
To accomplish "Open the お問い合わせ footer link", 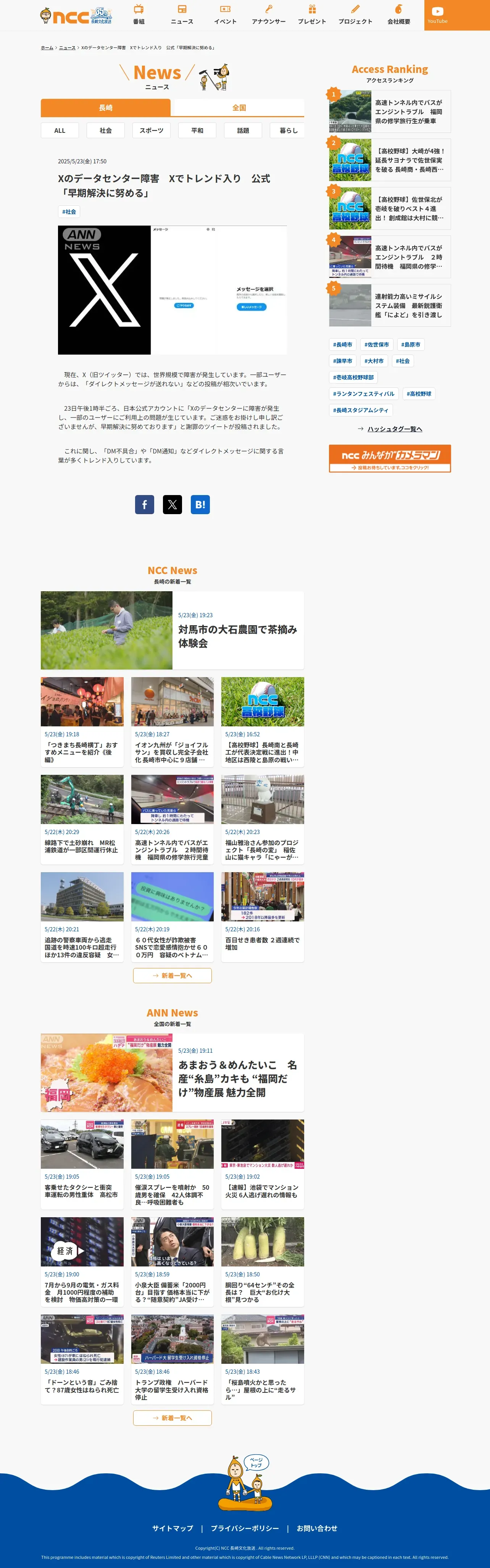I will (x=317, y=1528).
